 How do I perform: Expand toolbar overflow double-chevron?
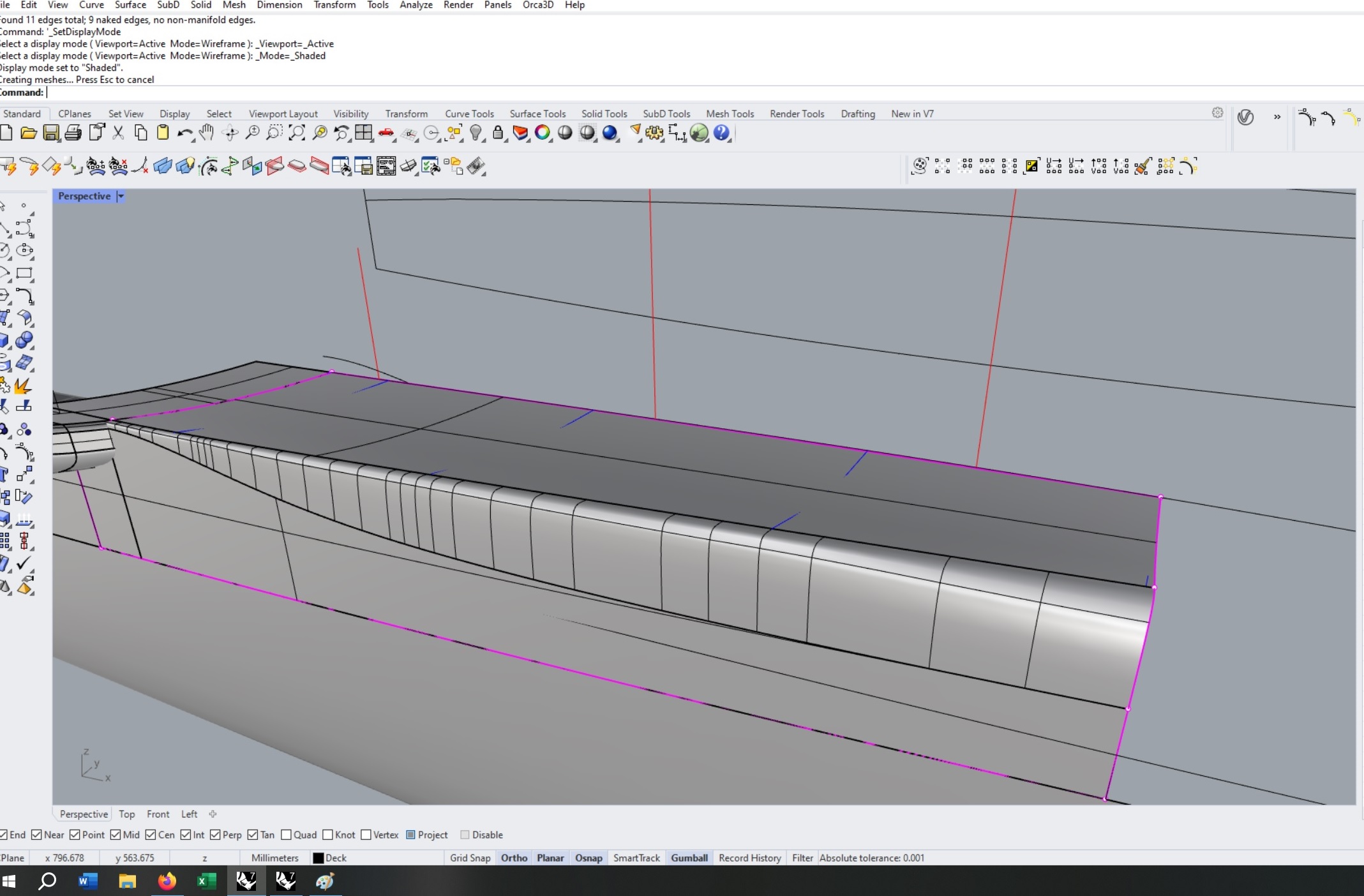tap(1277, 117)
